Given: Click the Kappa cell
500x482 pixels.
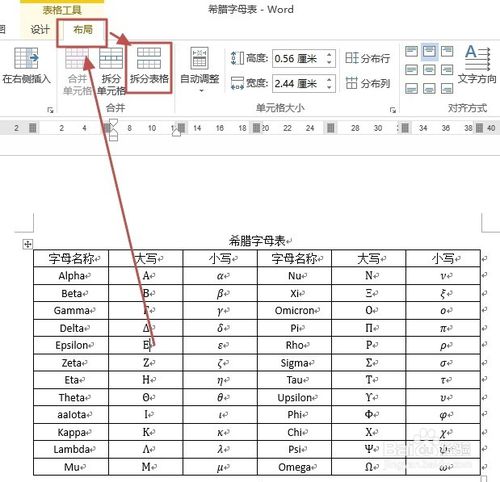Looking at the screenshot, I should tap(71, 432).
